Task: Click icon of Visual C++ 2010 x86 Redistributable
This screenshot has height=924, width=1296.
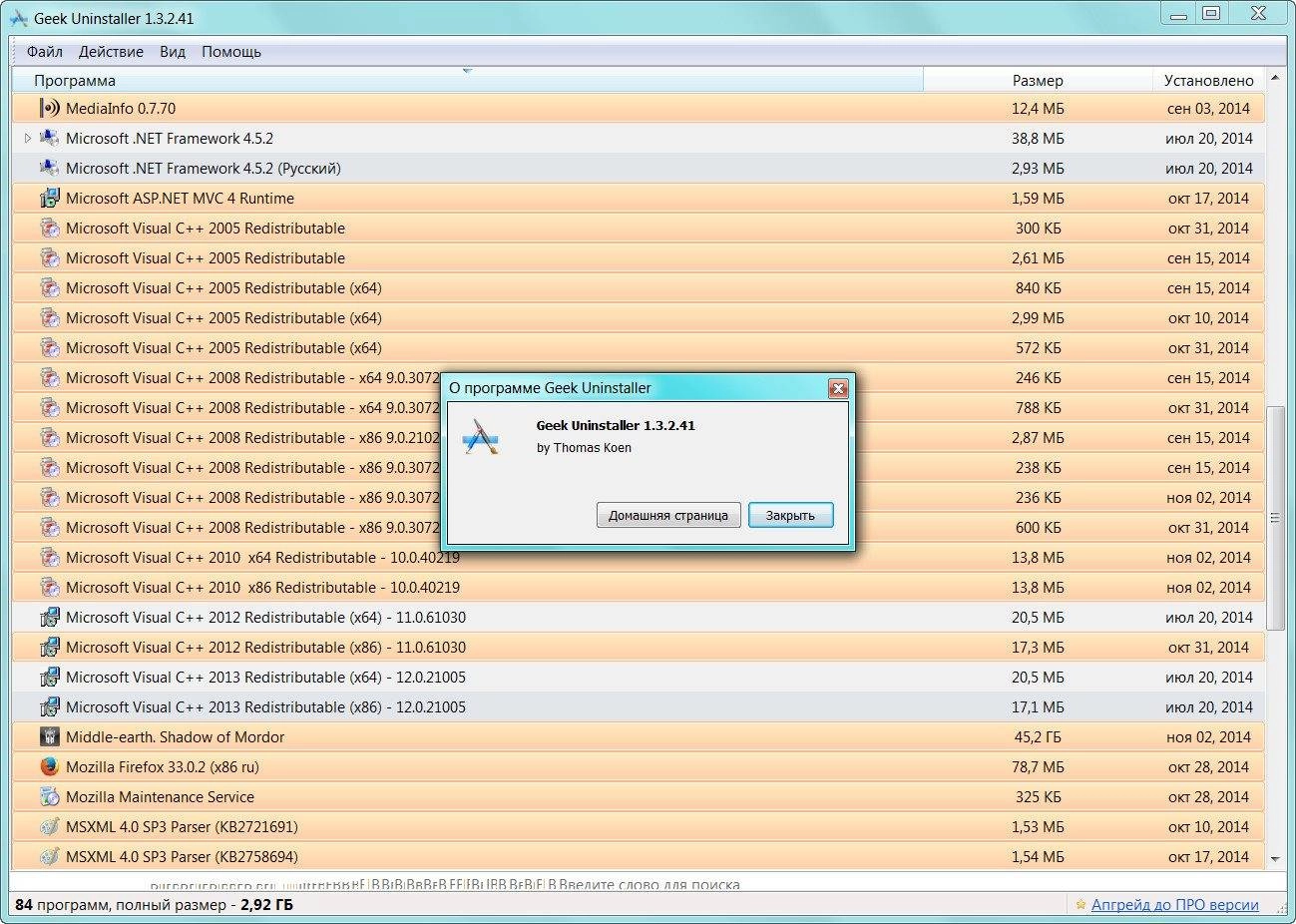Action: click(x=49, y=587)
